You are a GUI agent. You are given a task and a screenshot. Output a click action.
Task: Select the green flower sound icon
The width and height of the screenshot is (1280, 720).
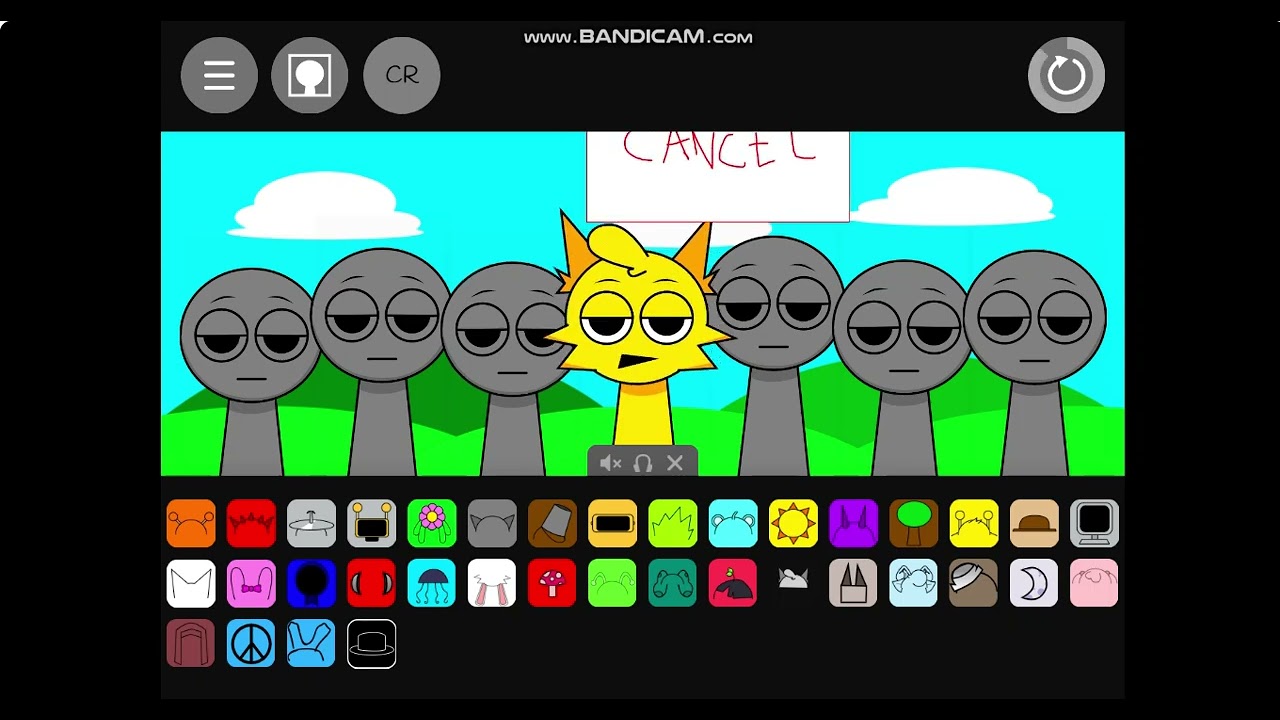432,524
